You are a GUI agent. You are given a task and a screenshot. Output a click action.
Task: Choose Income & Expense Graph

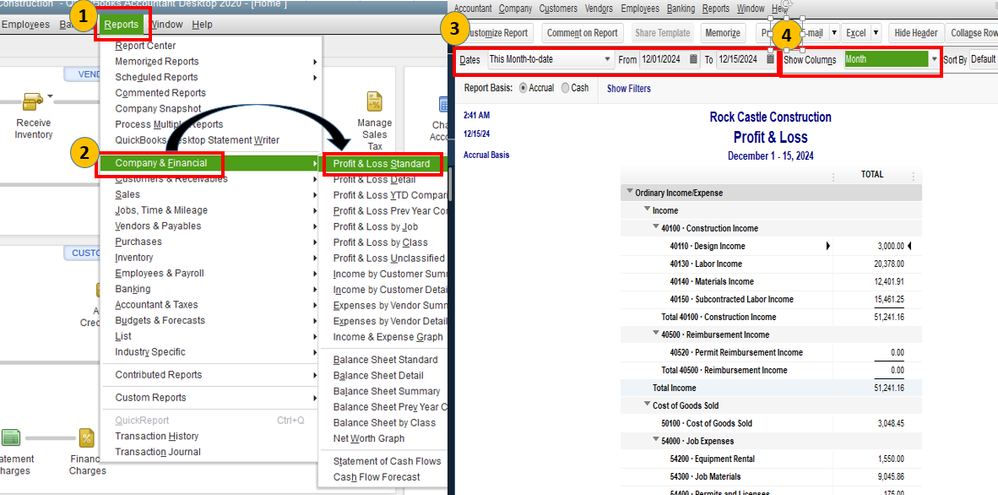coord(388,337)
